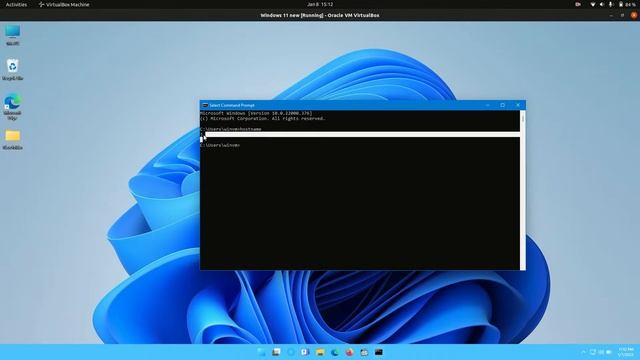Image resolution: width=640 pixels, height=360 pixels.
Task: Select the Command Prompt taskbar icon
Action: click(x=379, y=352)
